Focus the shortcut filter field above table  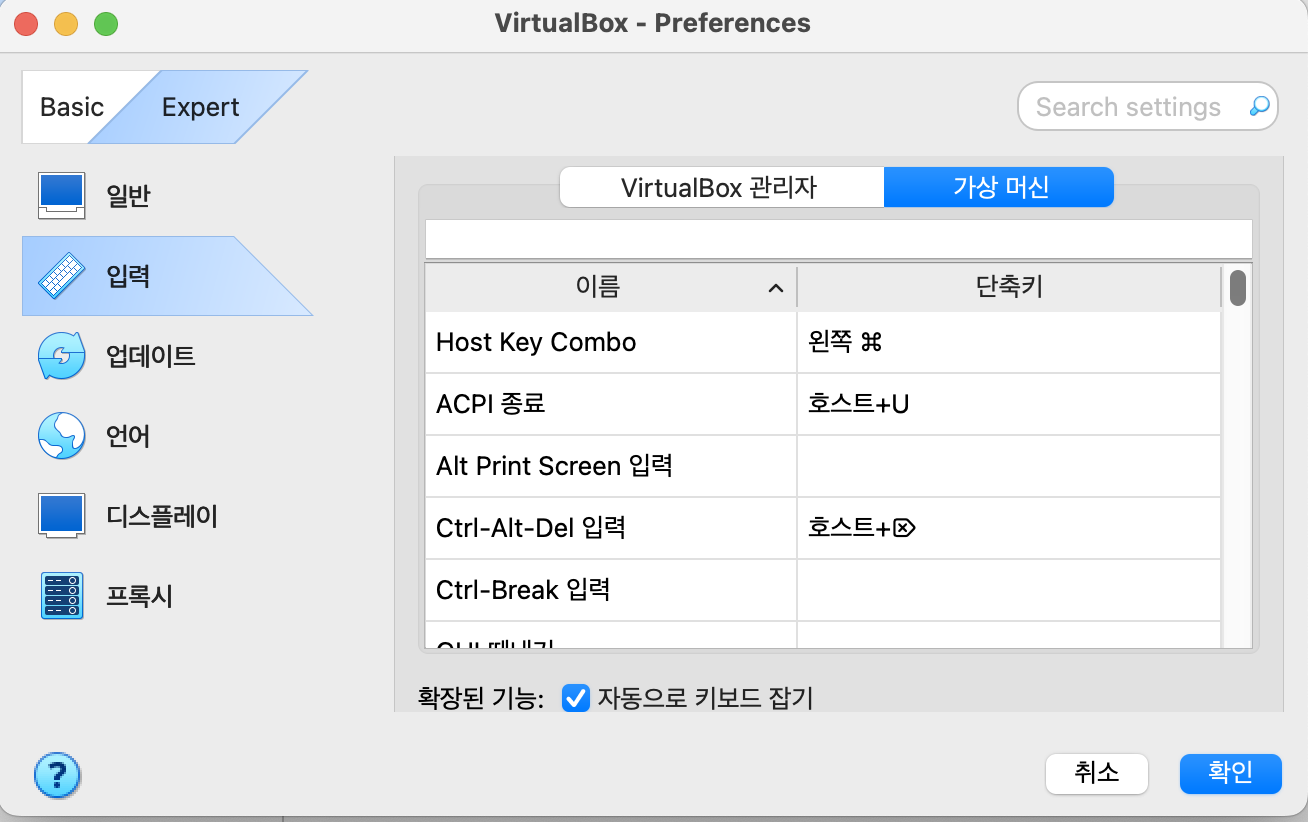point(838,239)
